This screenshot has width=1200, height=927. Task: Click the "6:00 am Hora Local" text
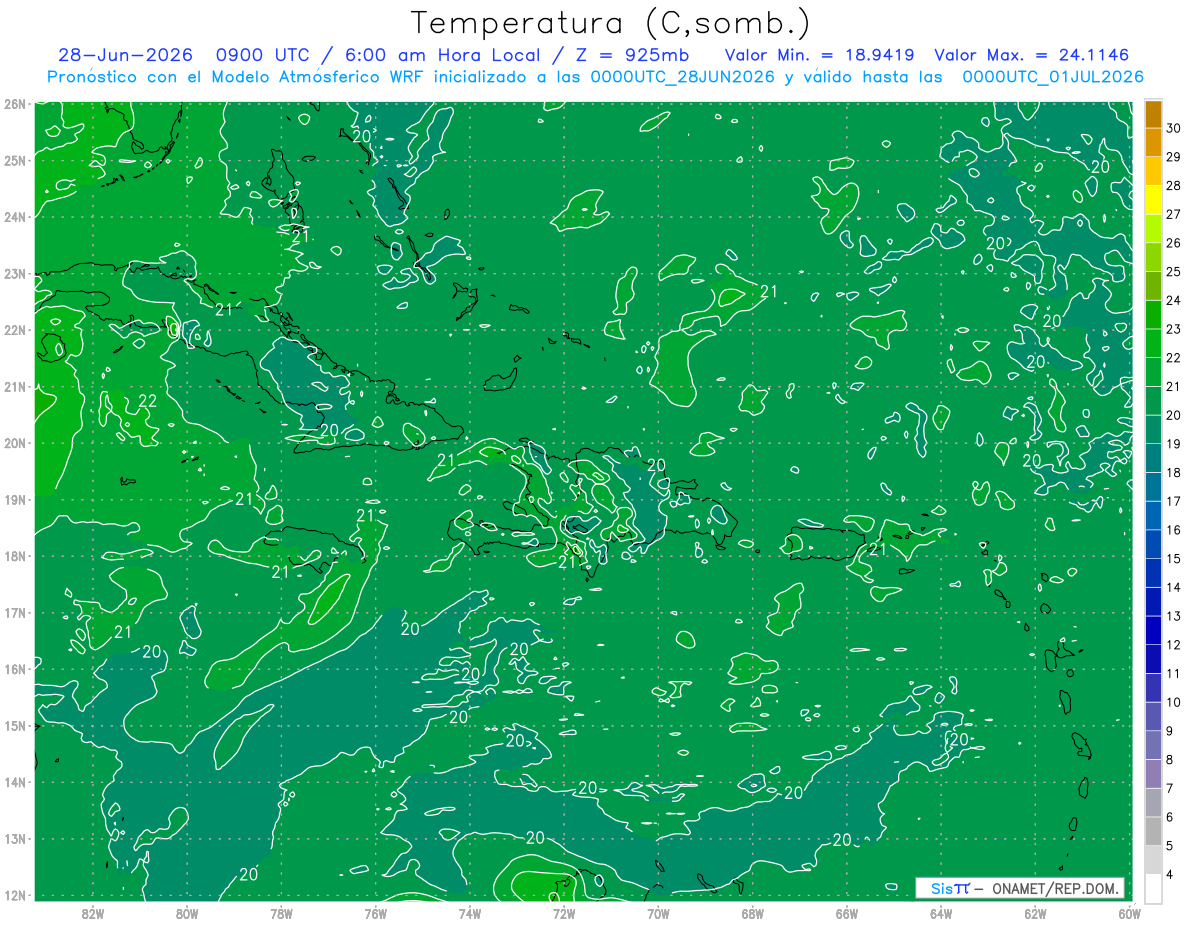[444, 55]
